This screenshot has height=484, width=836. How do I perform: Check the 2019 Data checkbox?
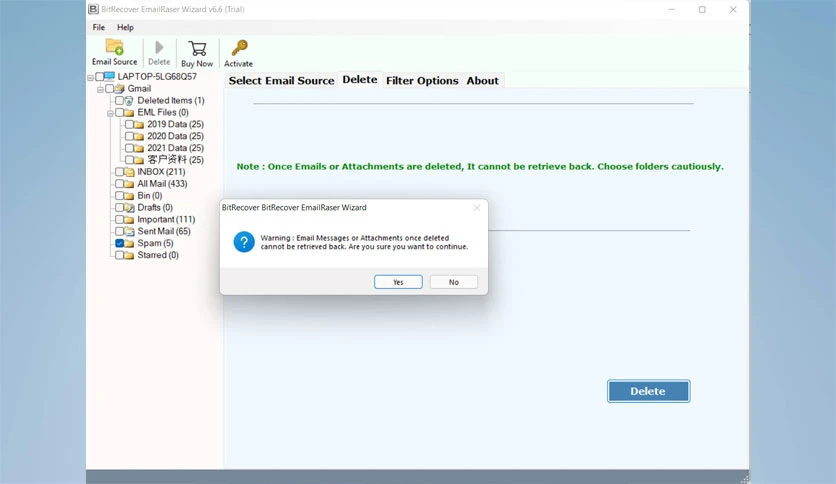click(130, 124)
